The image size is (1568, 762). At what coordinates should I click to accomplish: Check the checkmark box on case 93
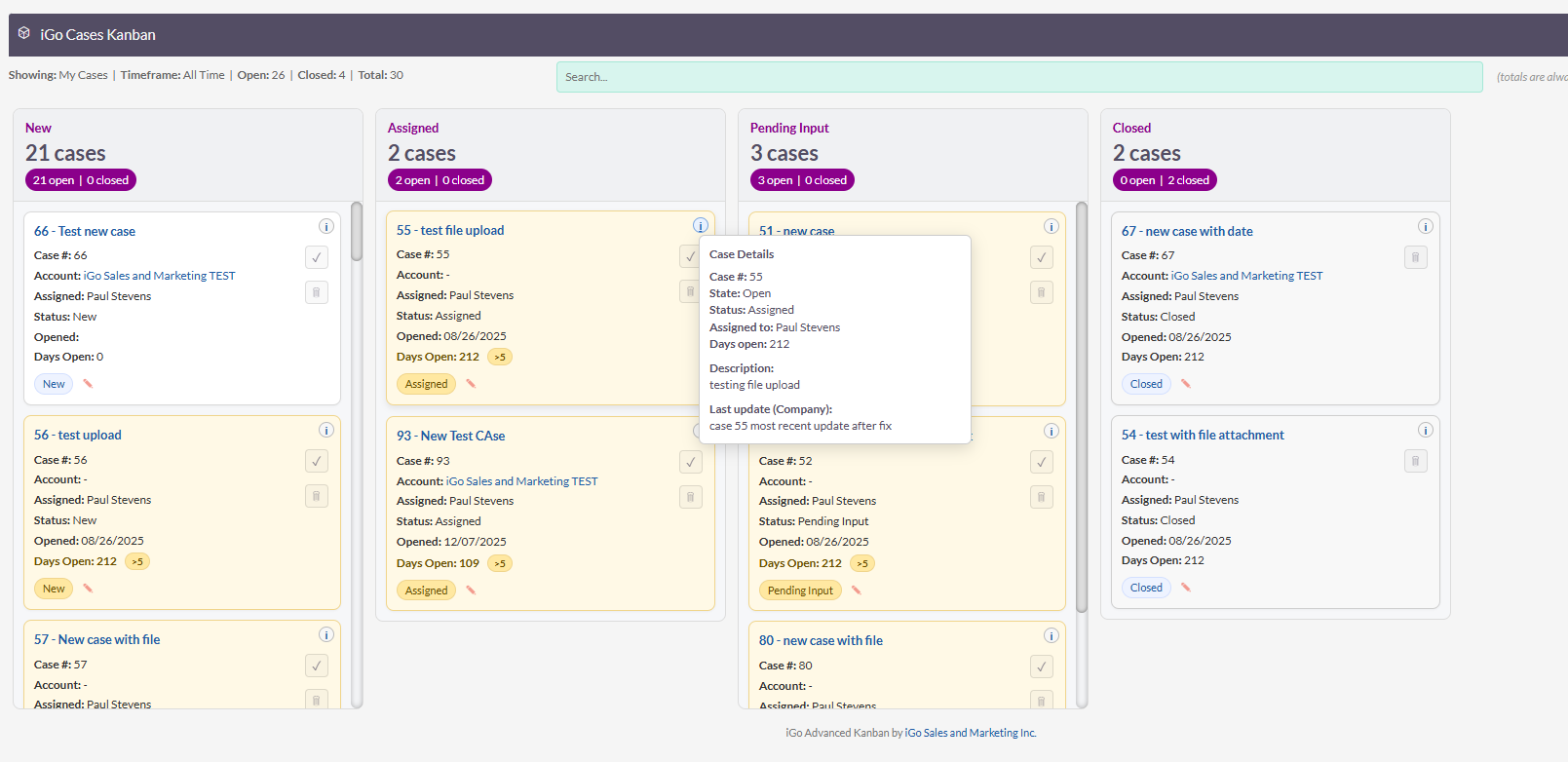(690, 462)
